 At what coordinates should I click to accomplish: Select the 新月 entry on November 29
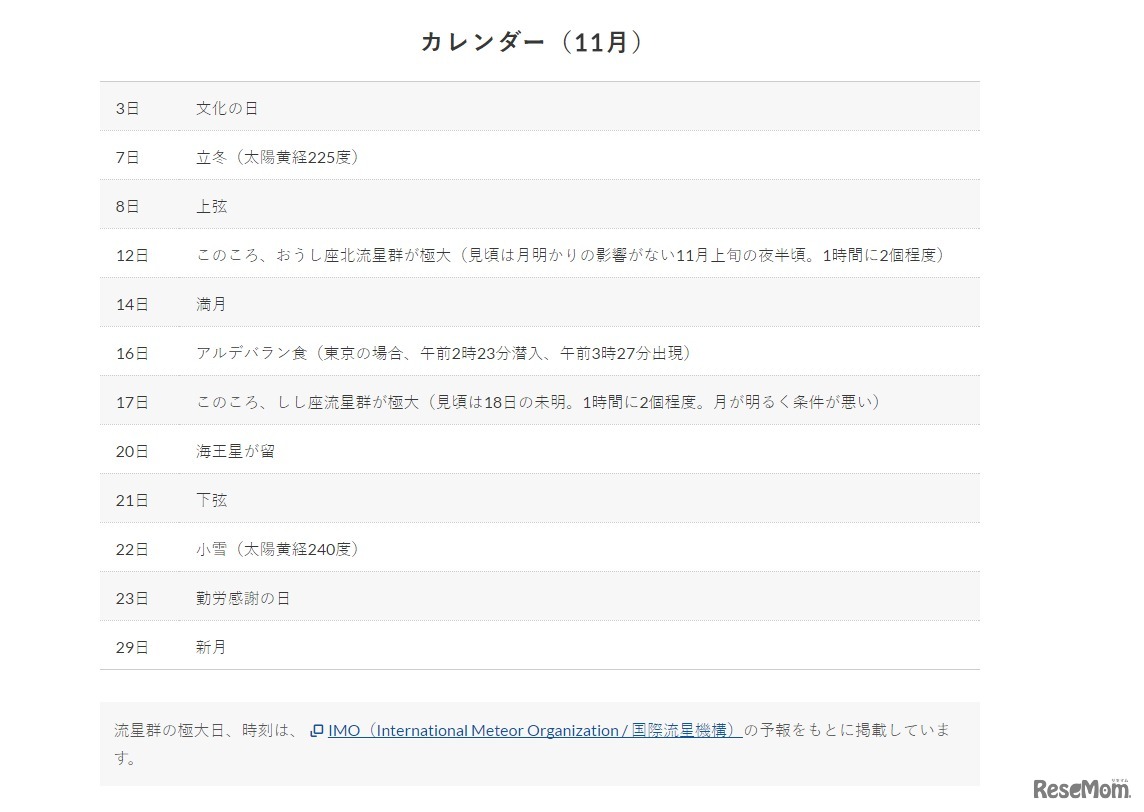[211, 647]
